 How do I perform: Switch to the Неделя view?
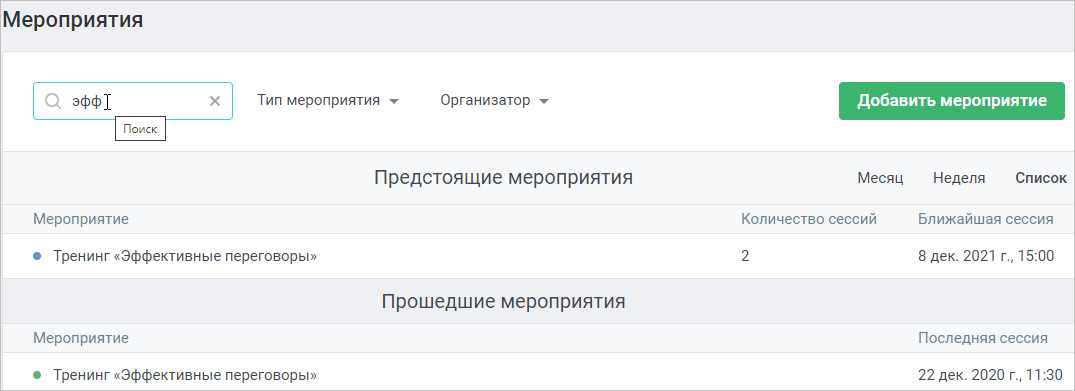point(959,178)
